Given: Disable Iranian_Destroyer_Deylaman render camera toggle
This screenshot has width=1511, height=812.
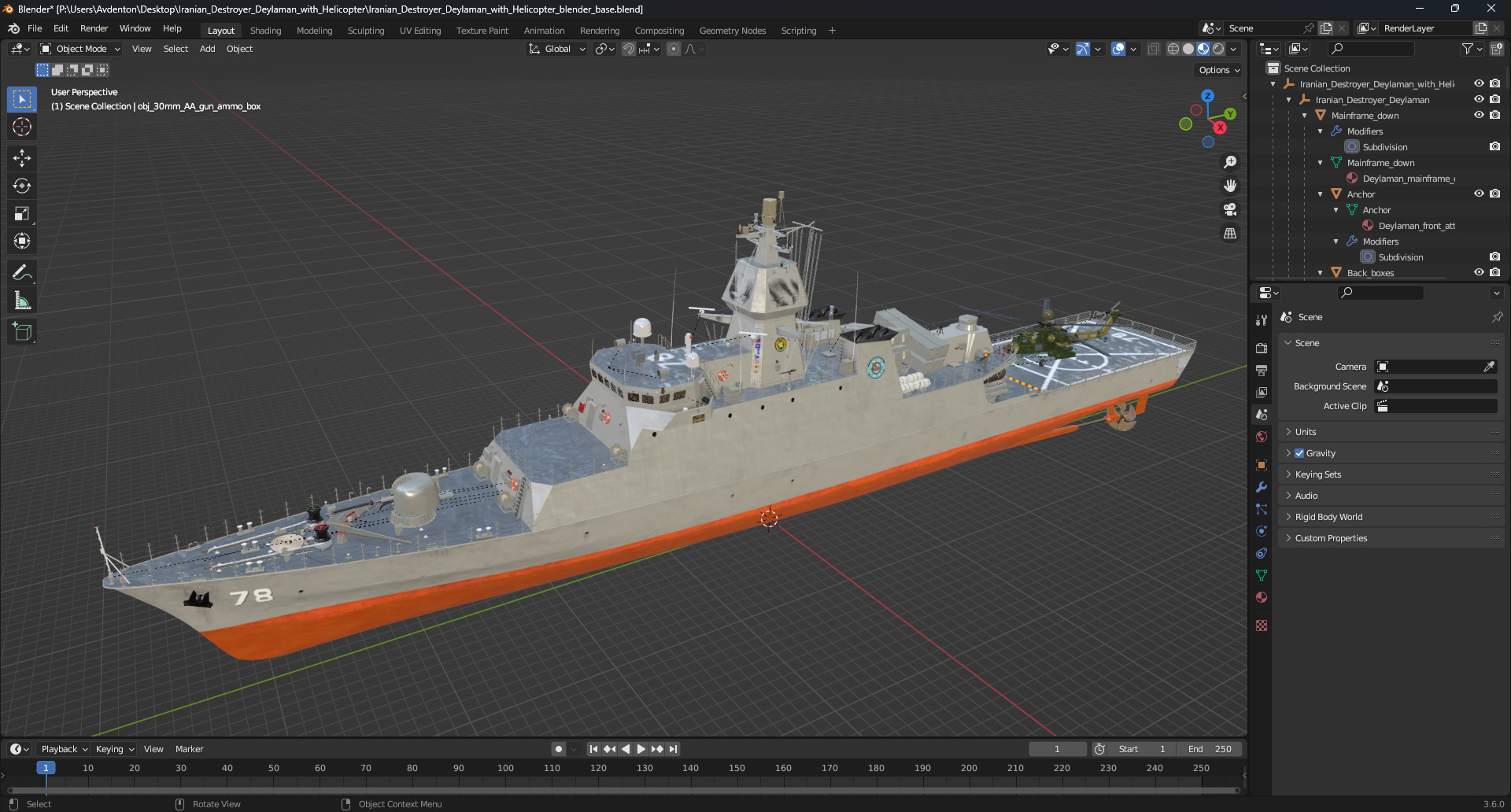Looking at the screenshot, I should coord(1494,99).
